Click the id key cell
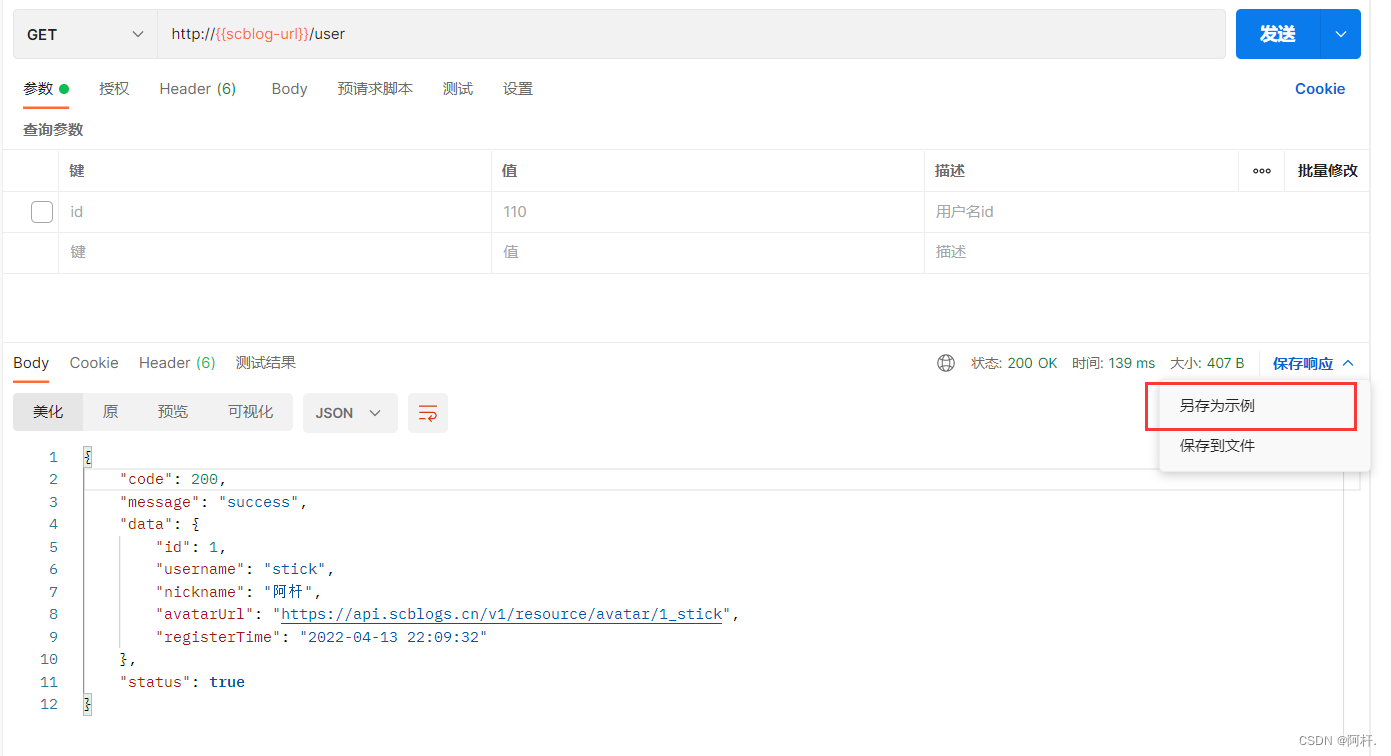This screenshot has width=1391, height=756. tap(275, 212)
